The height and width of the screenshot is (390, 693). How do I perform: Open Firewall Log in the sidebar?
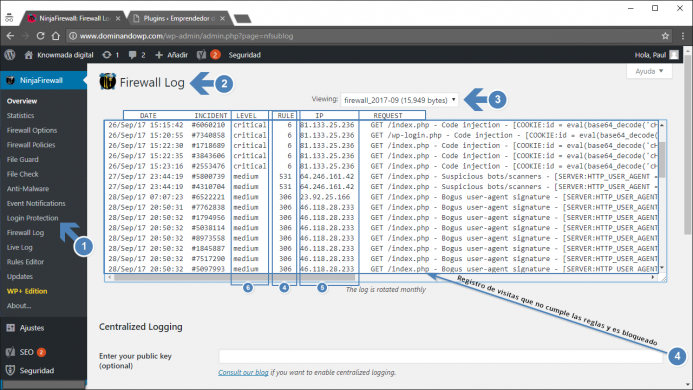pyautogui.click(x=25, y=233)
